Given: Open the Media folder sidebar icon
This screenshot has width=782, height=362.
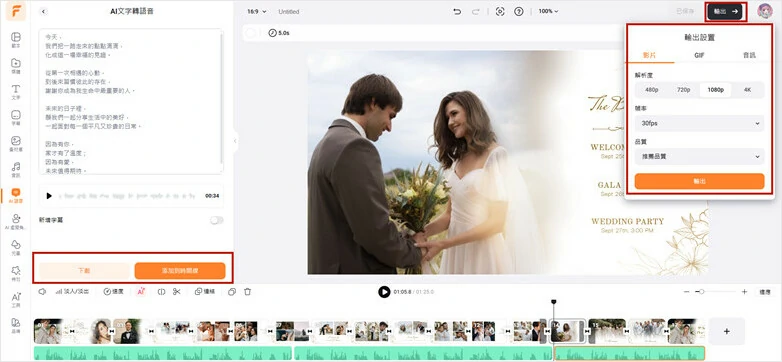Looking at the screenshot, I should tap(16, 66).
